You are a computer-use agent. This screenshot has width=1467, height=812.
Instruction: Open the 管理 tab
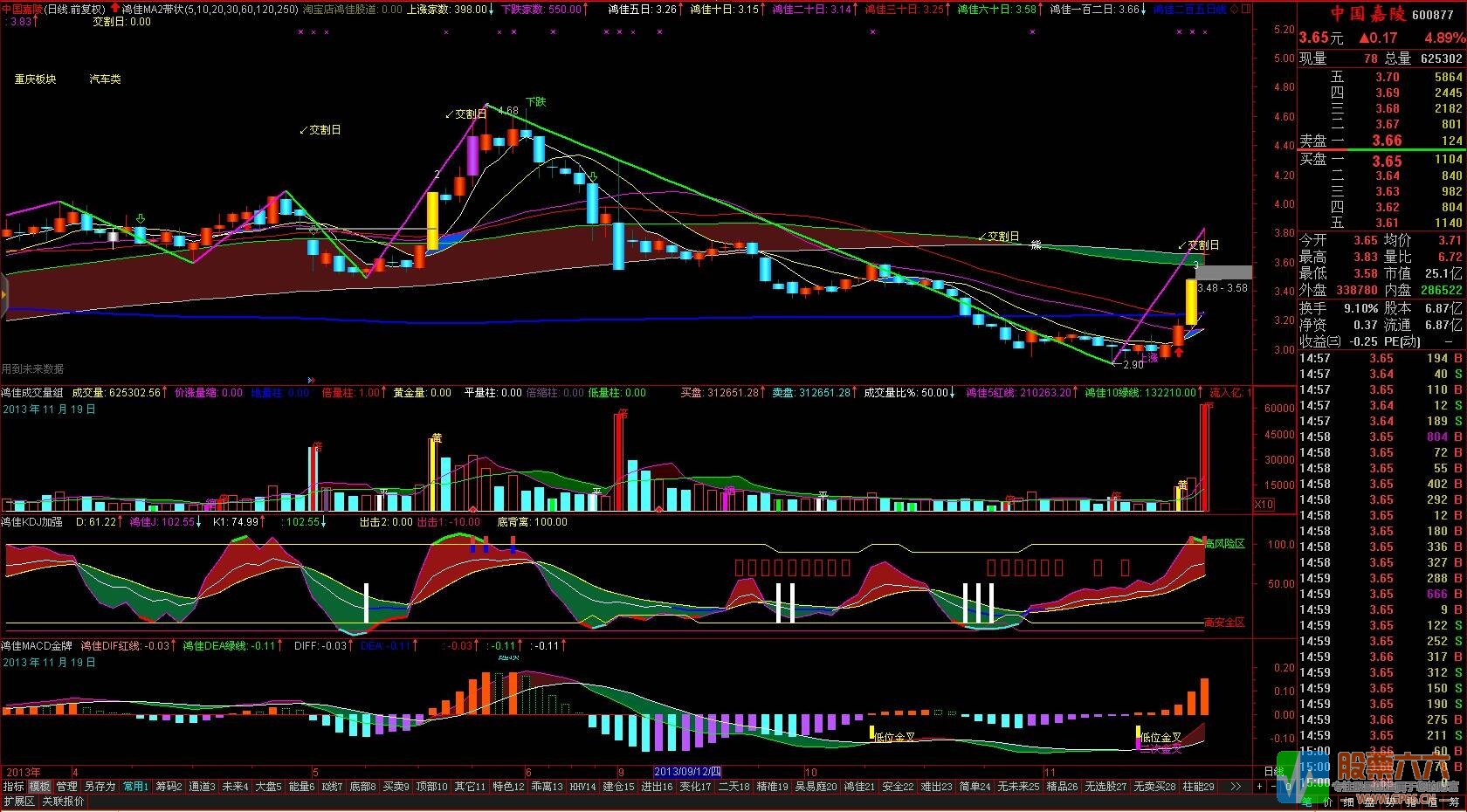66,786
